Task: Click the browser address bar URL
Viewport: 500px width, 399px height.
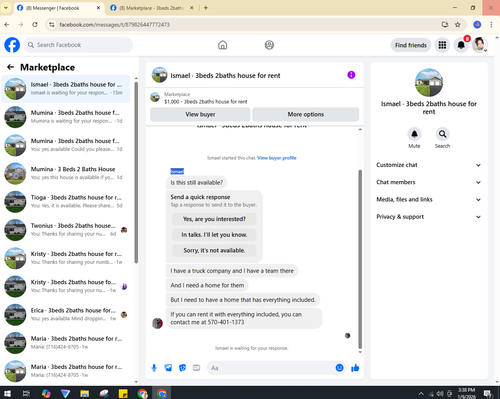Action: (x=115, y=25)
